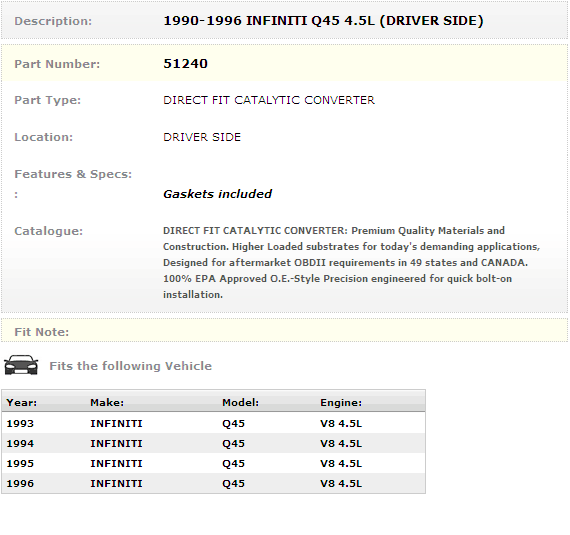Click the Part Number: label
This screenshot has height=535, width=570.
[x=57, y=64]
